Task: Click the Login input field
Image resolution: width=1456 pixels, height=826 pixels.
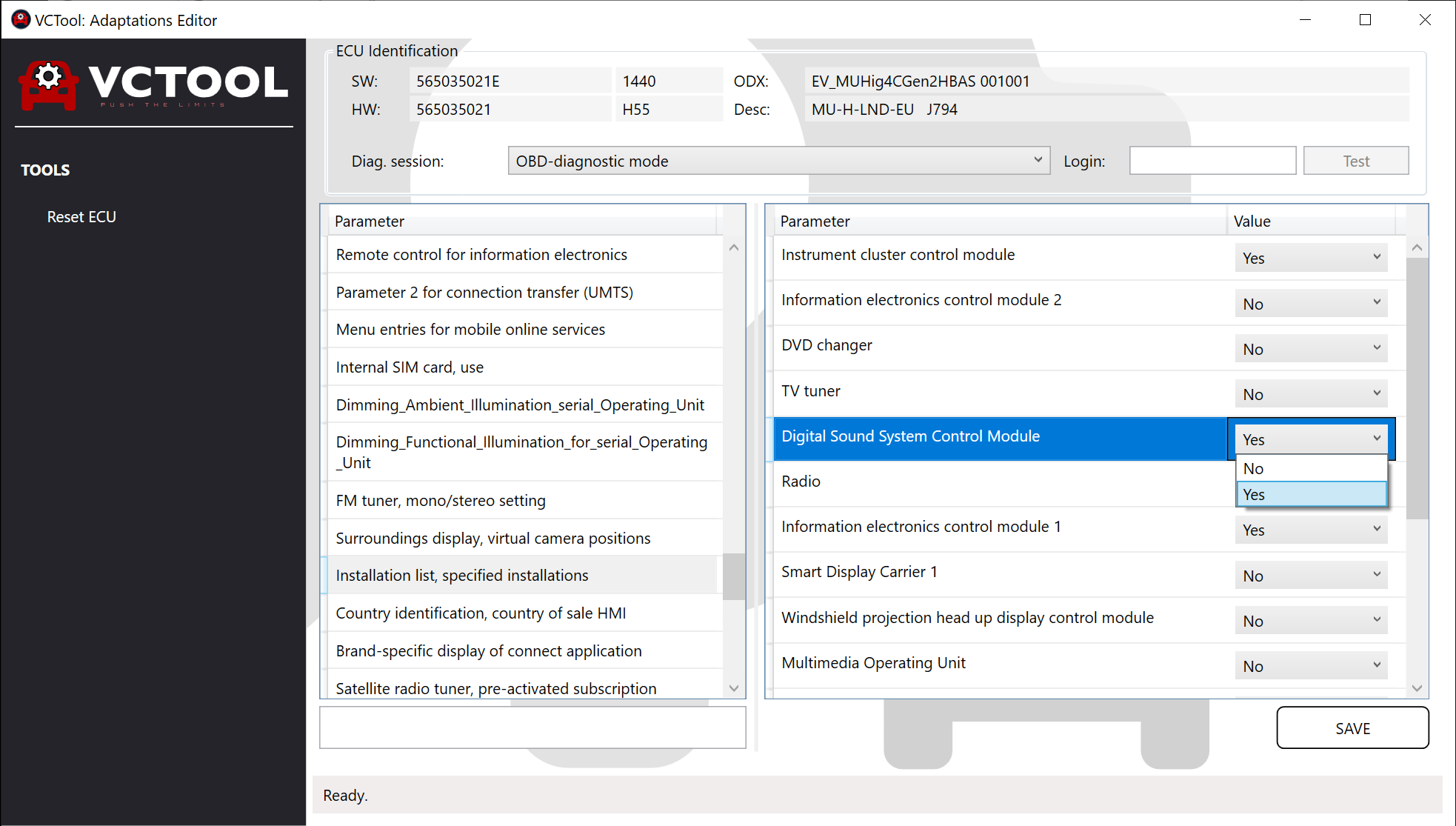Action: tap(1212, 161)
